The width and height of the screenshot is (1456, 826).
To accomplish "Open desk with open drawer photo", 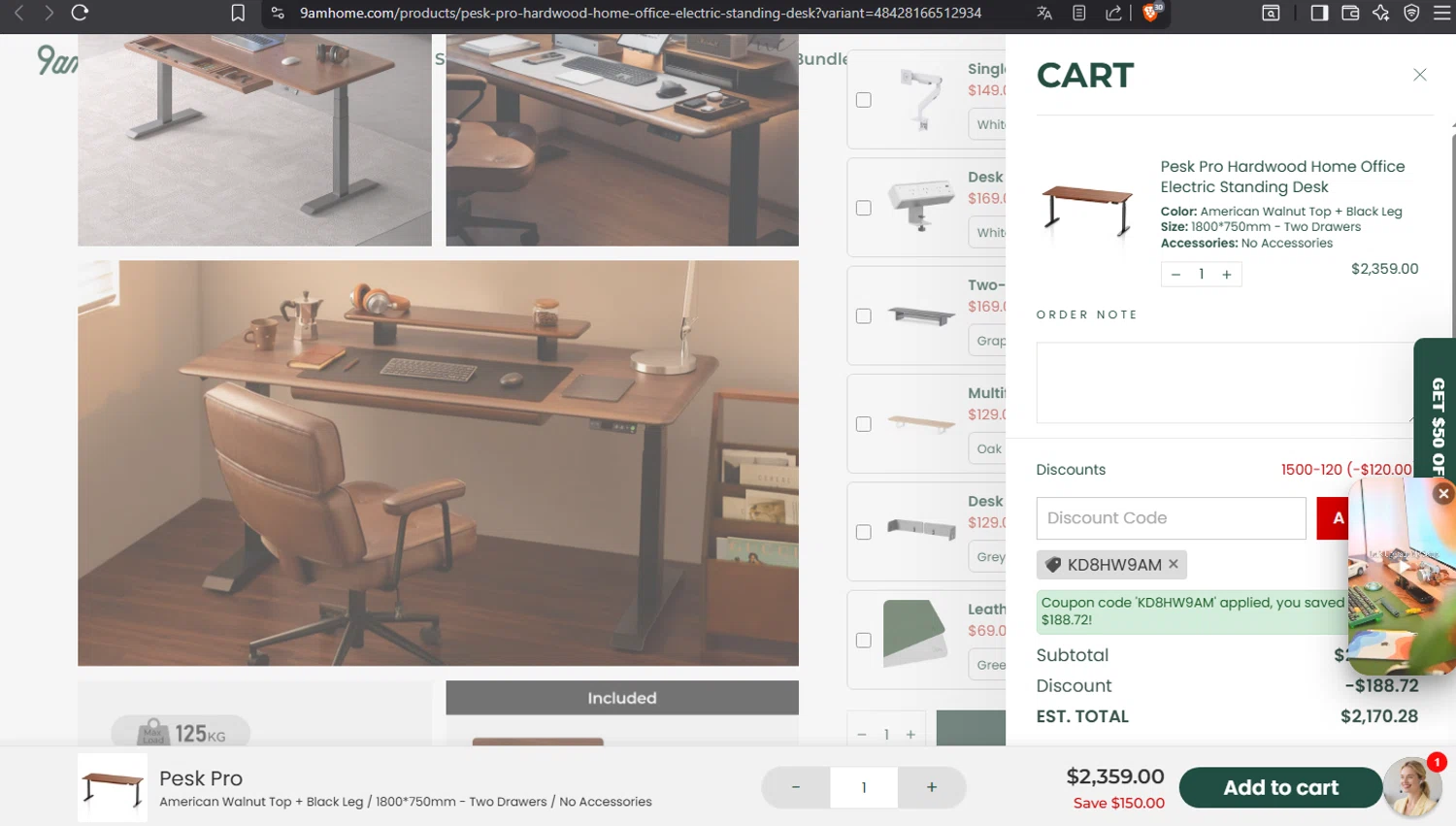I will coord(254,140).
